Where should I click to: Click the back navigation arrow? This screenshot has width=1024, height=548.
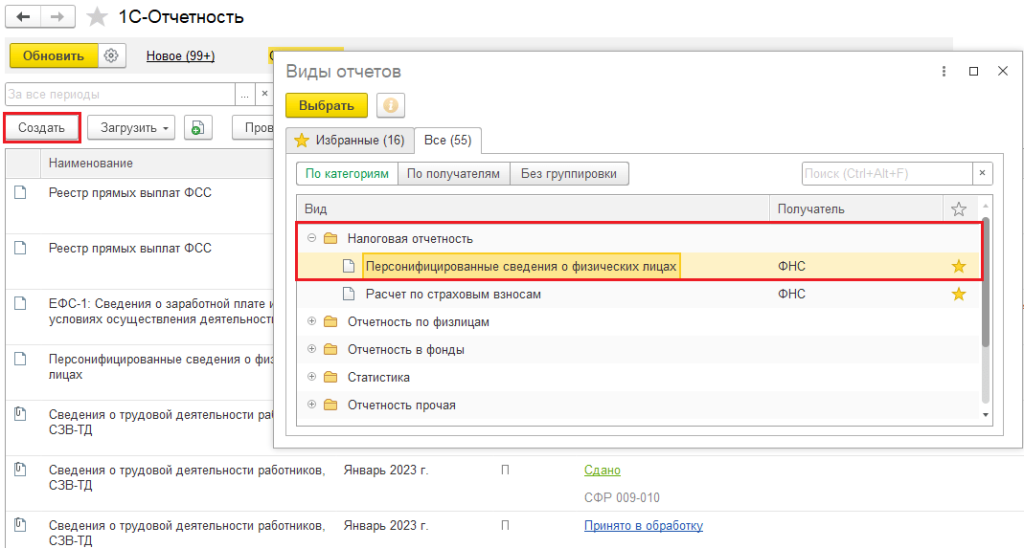coord(23,17)
